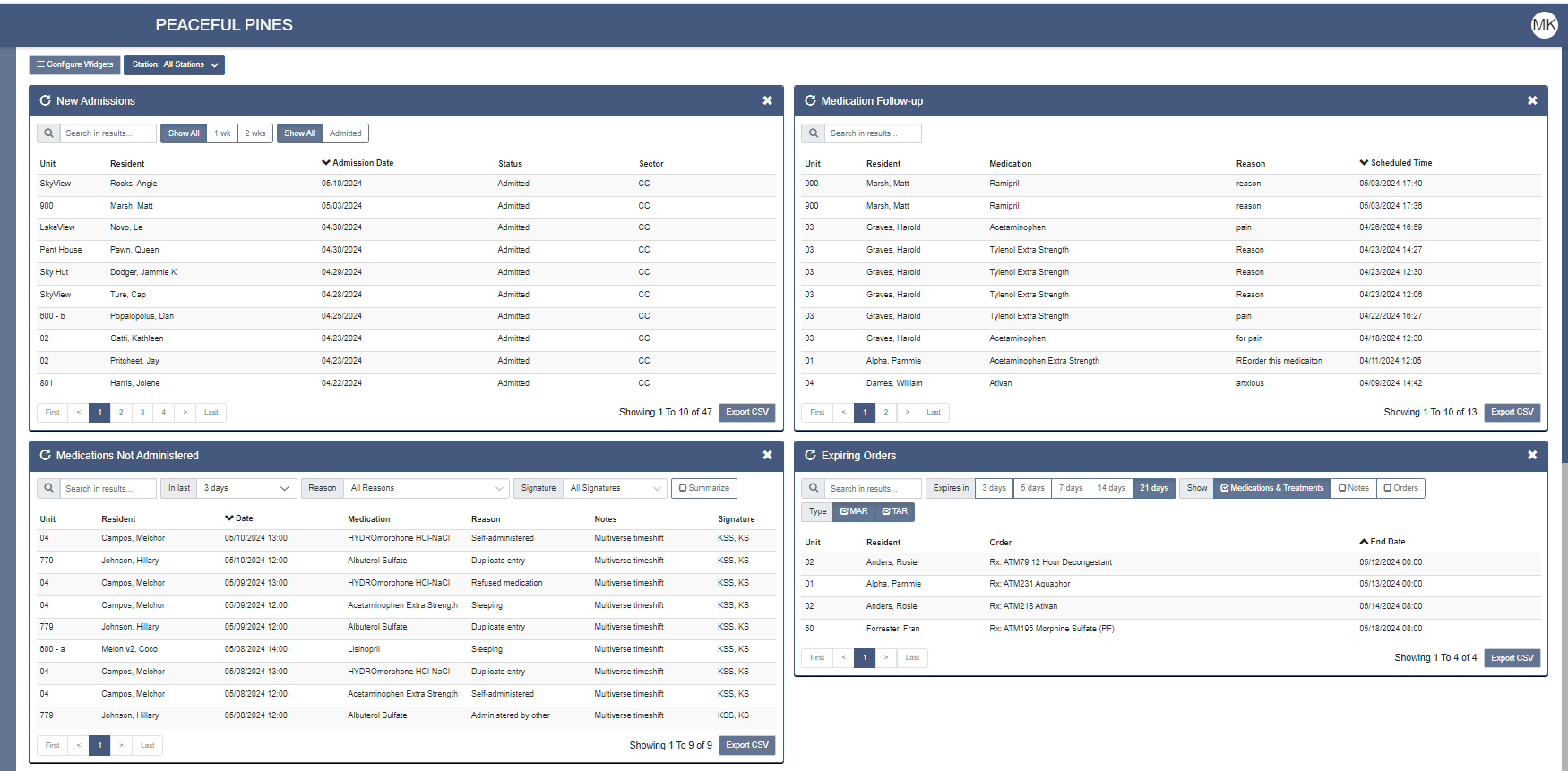Set Expires in to 21 days

point(1154,488)
